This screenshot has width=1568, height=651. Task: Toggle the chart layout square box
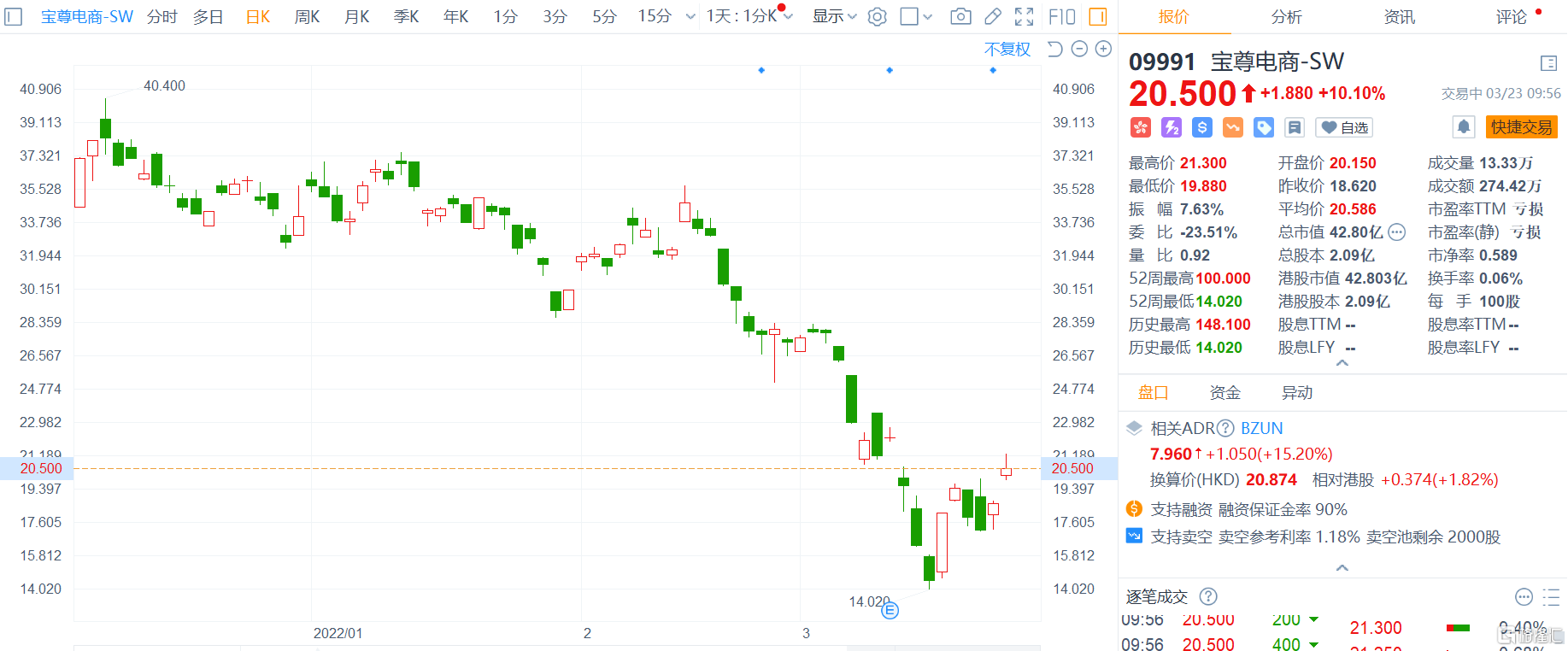(x=909, y=16)
